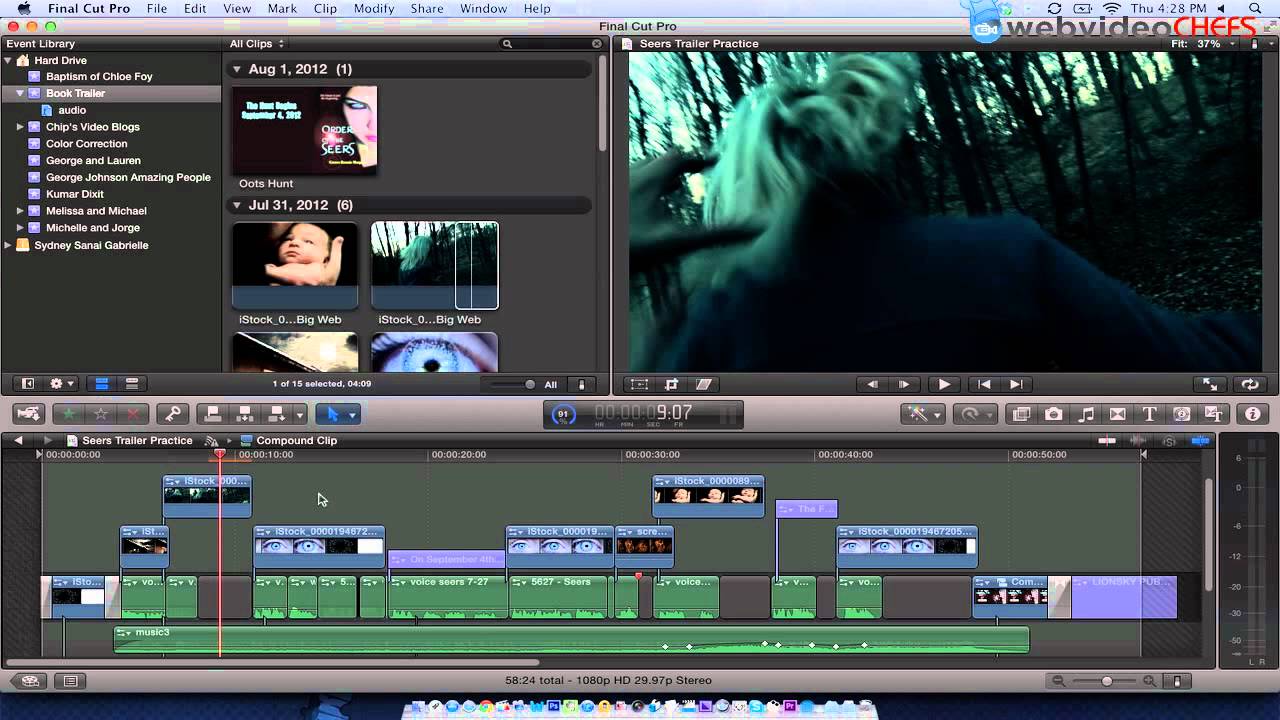This screenshot has width=1280, height=720.
Task: Open the Share menu
Action: tap(427, 9)
